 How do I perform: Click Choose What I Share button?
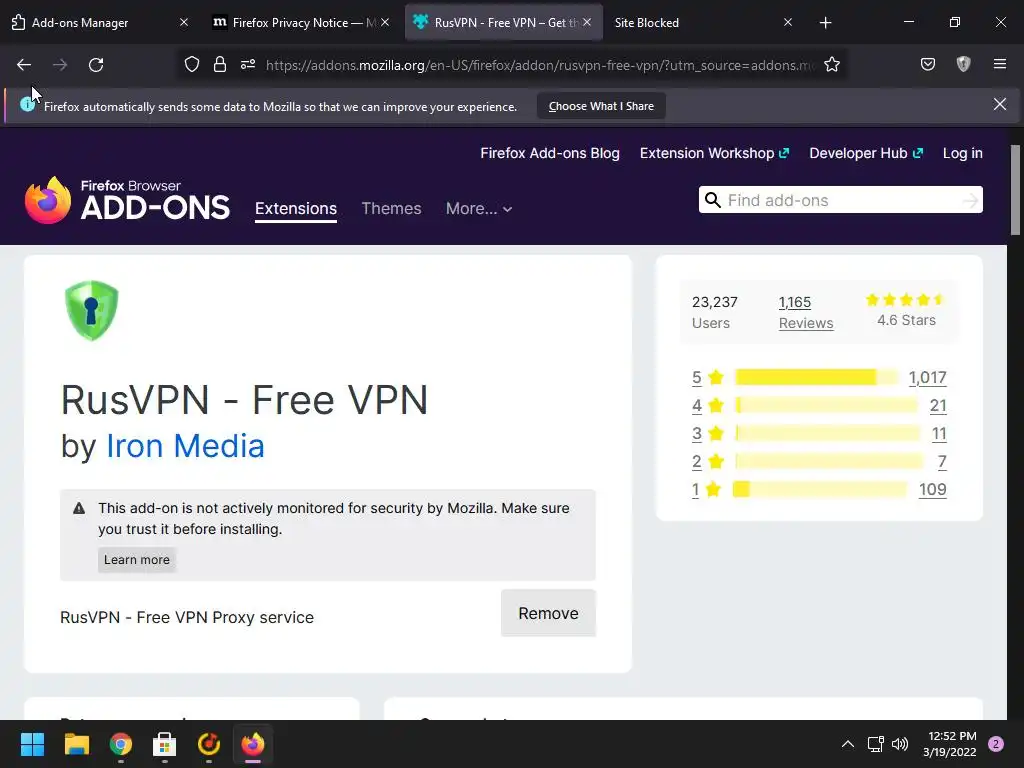point(601,106)
